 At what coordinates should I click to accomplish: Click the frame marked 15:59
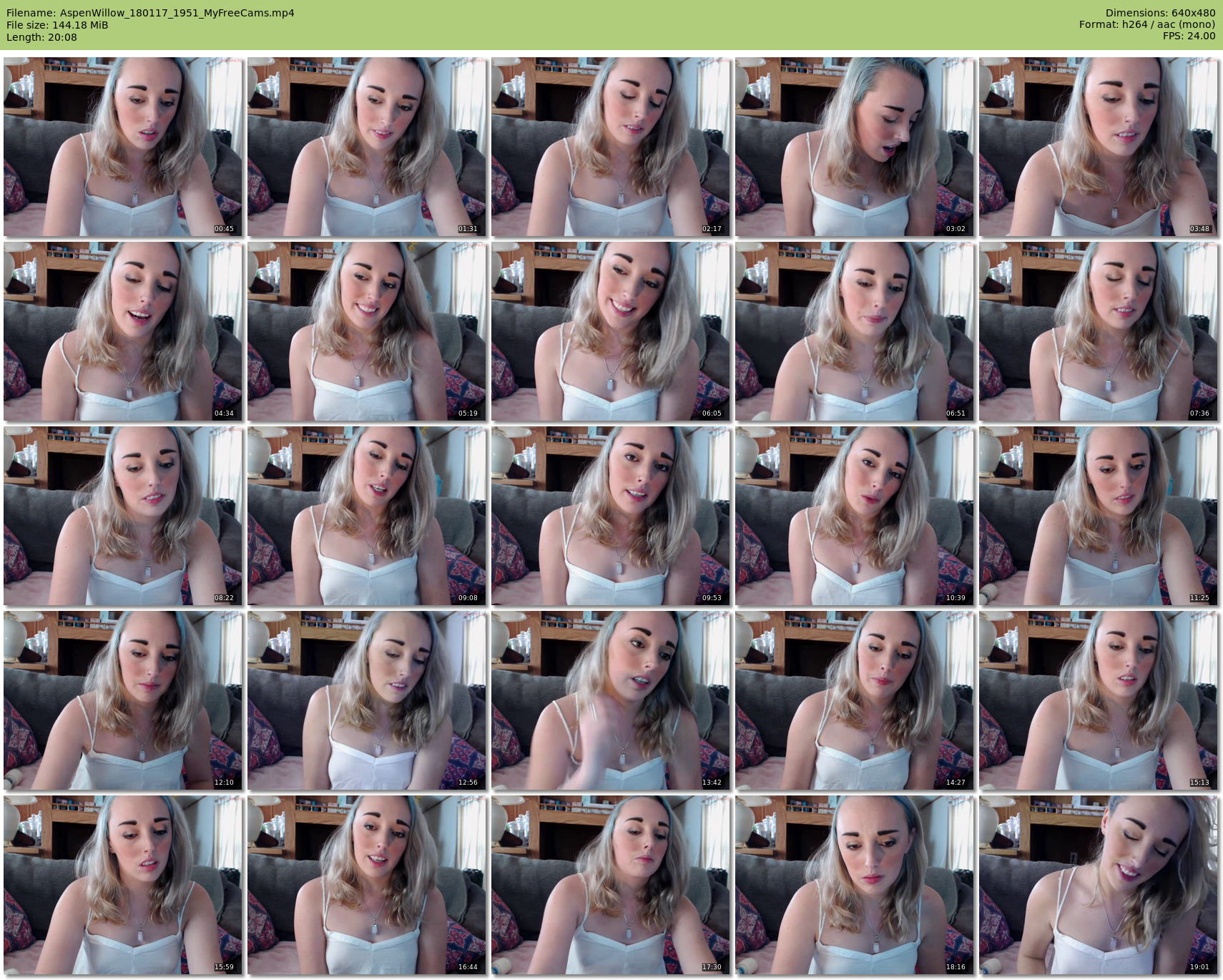tap(123, 885)
